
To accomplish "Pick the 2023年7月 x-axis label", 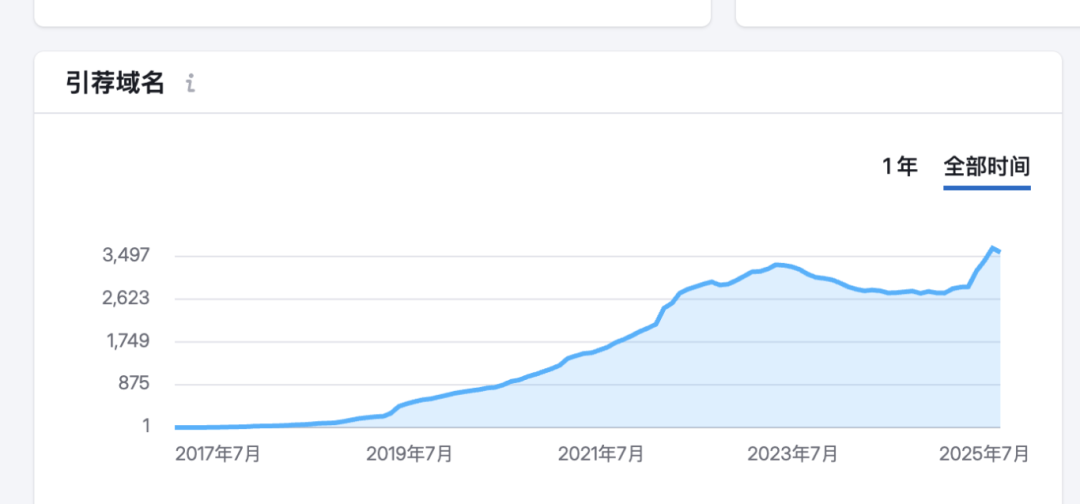I will 792,454.
